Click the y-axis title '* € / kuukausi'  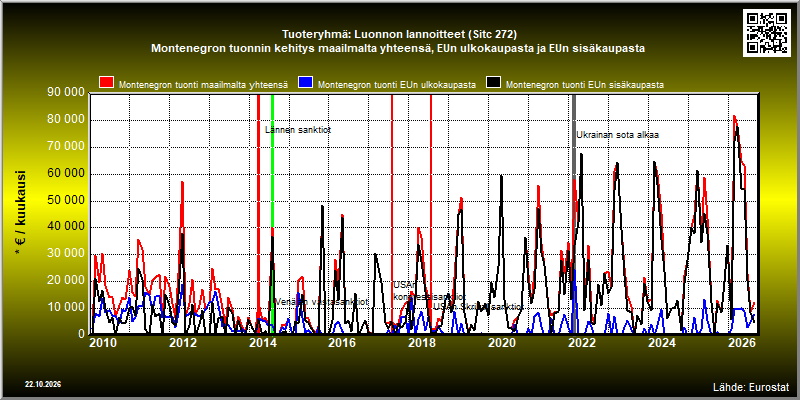21,213
